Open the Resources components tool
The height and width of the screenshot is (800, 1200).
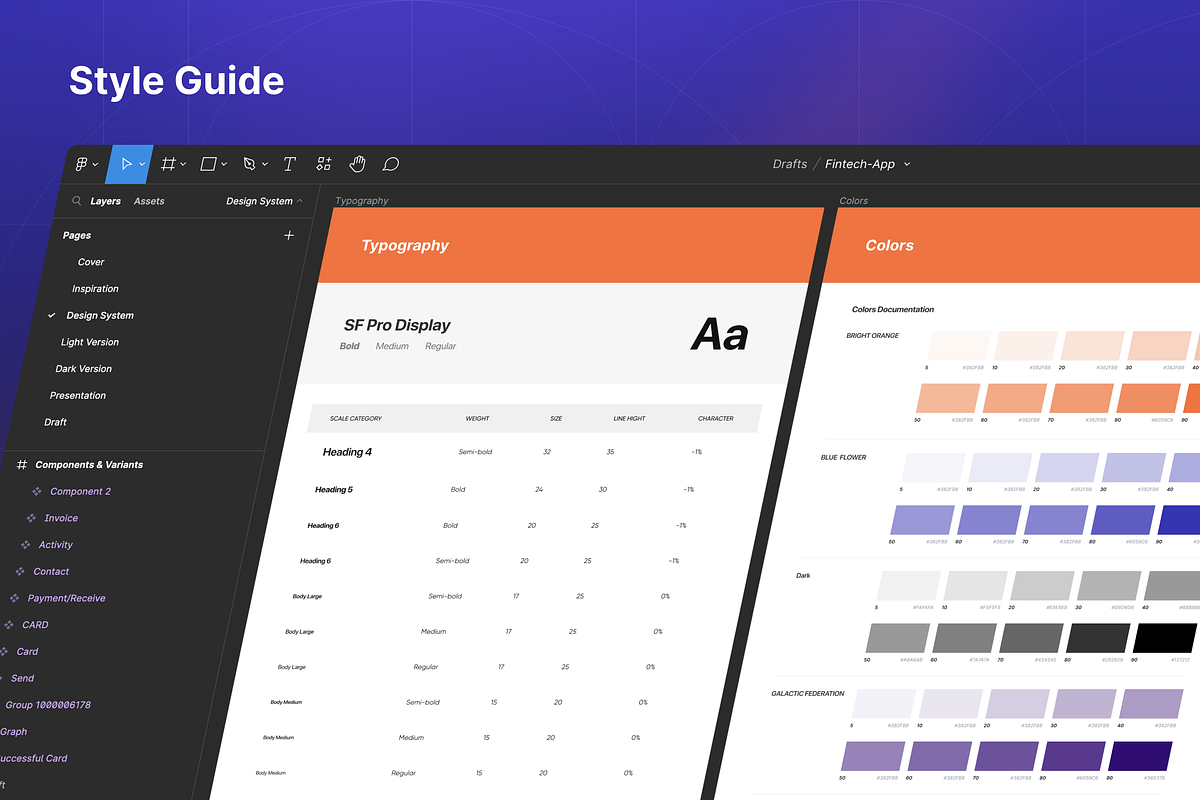click(324, 164)
